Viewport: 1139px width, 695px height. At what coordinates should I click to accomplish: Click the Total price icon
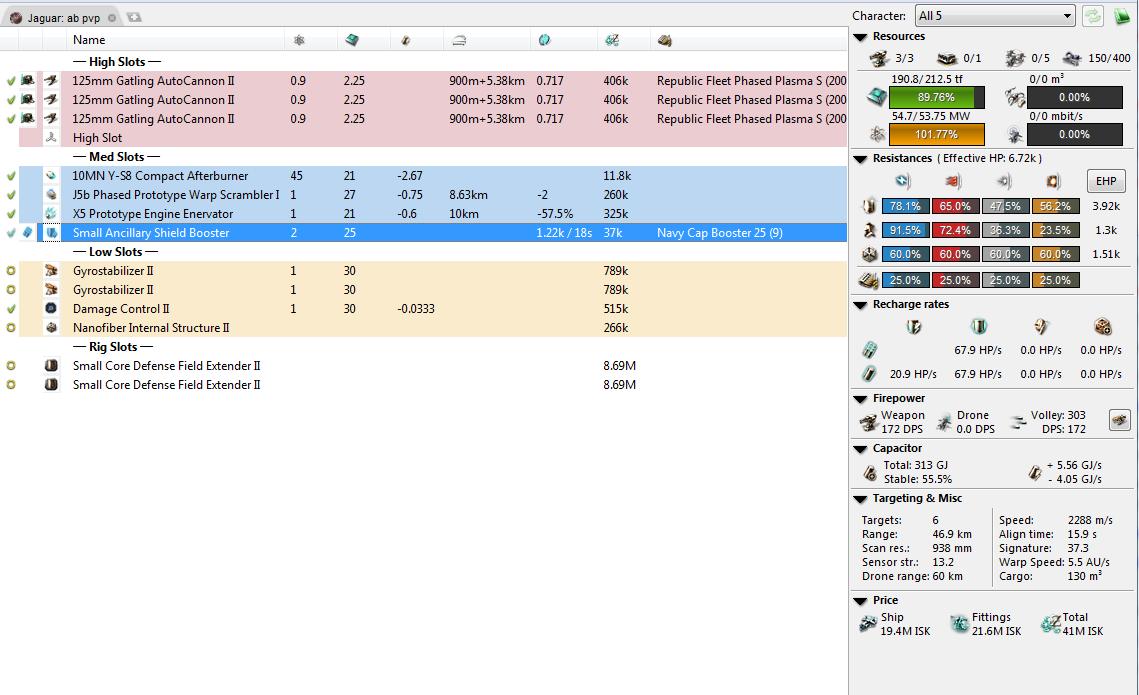[x=1050, y=623]
